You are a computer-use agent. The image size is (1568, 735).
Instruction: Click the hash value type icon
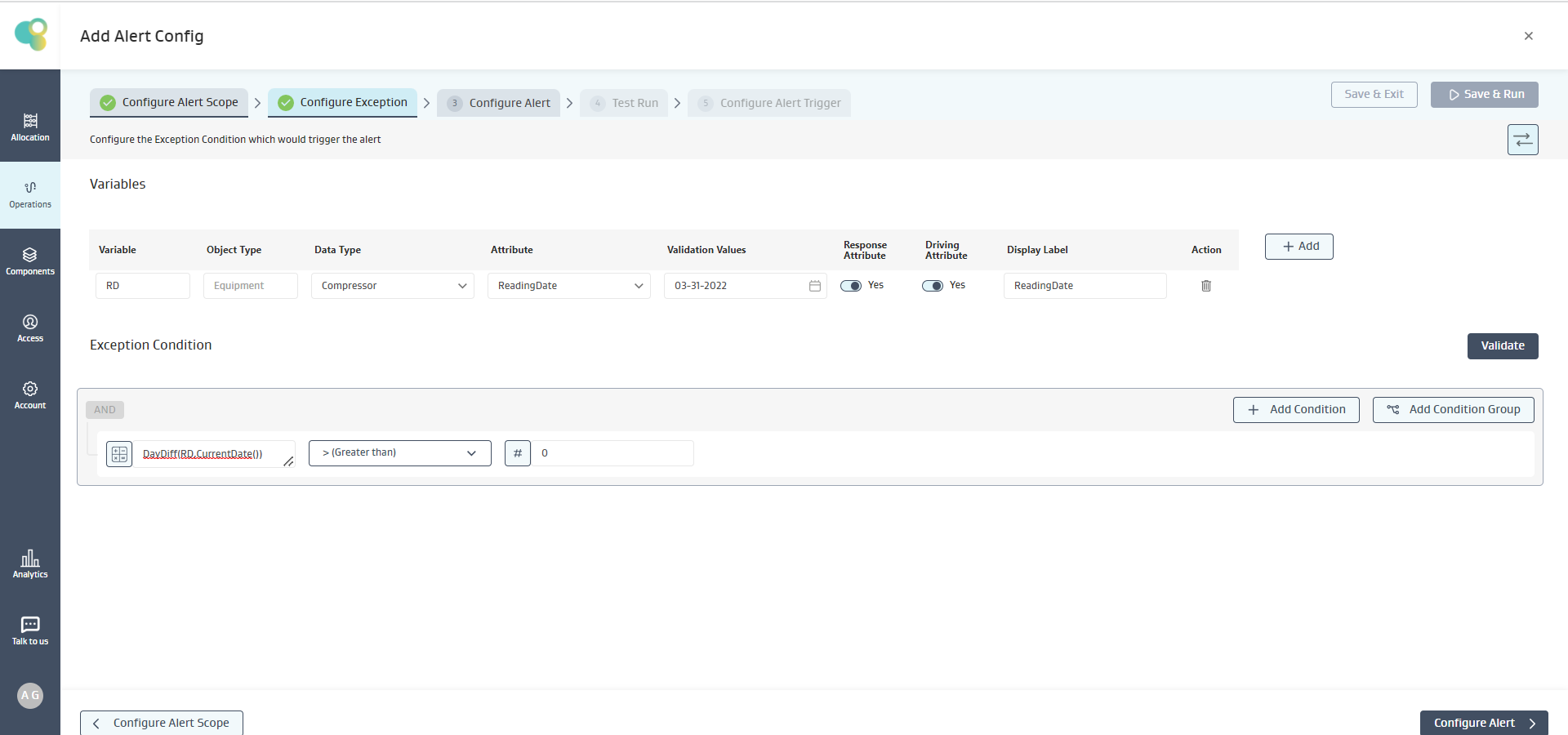click(x=518, y=453)
